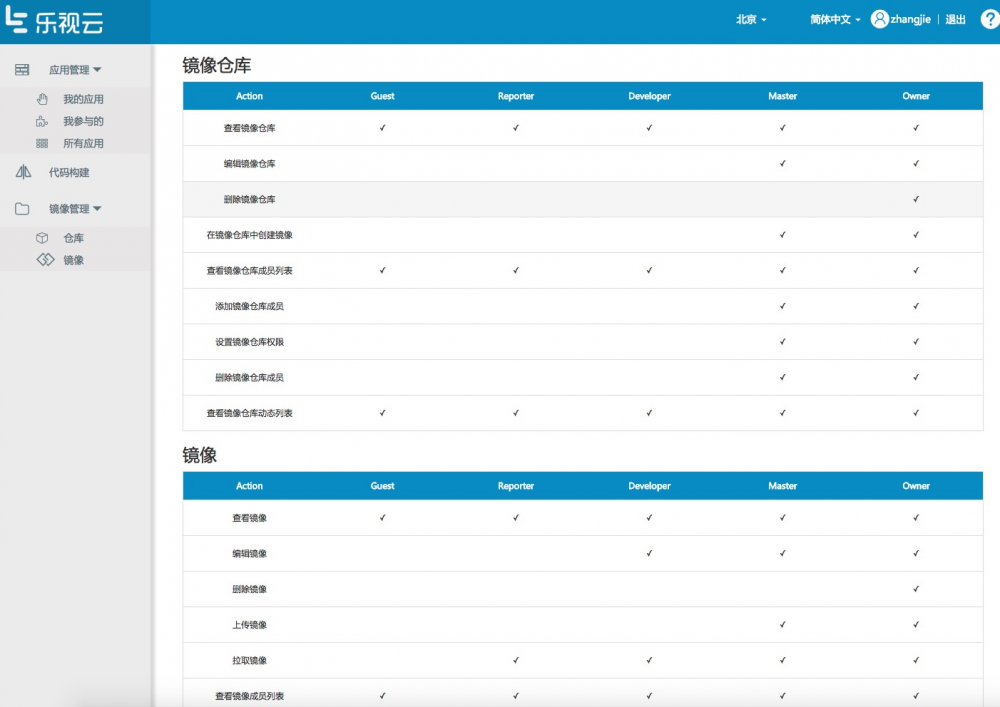Toggle Guest permission for 查看镜像仓库
Screen dimensions: 1000x707
pyautogui.click(x=382, y=128)
